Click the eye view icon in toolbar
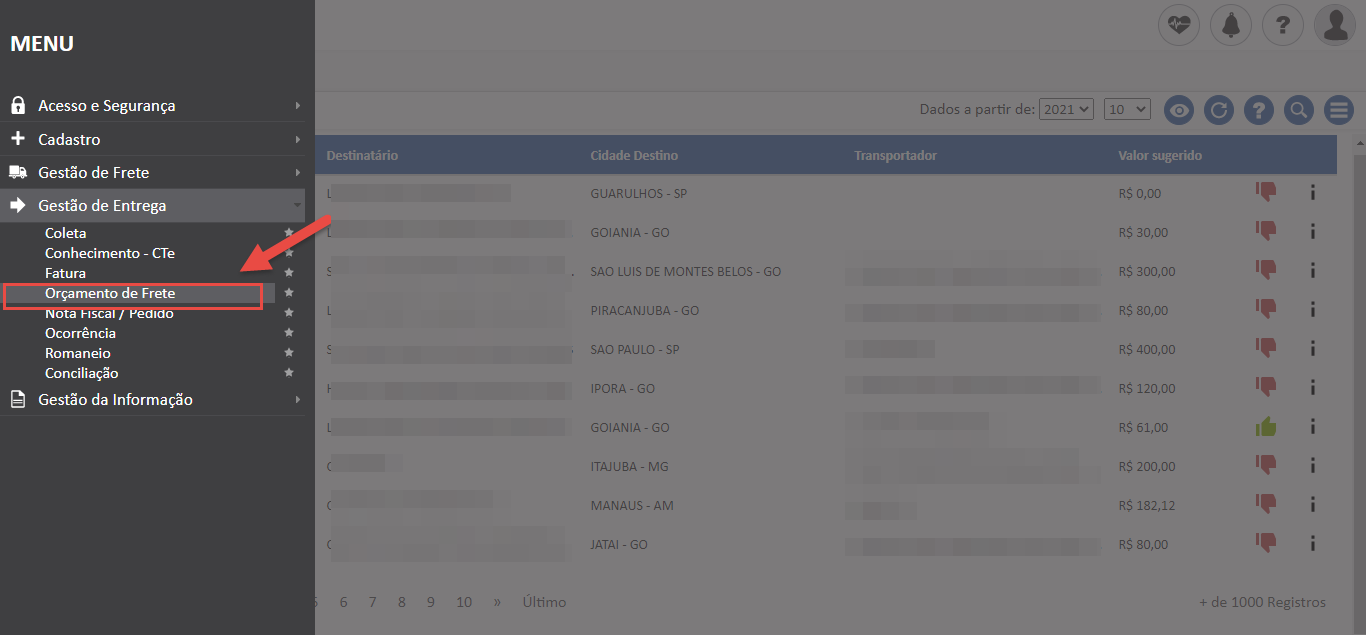 coord(1179,110)
